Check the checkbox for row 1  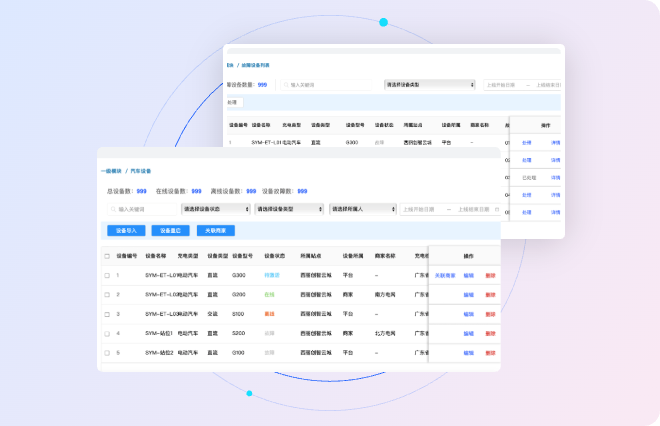click(107, 274)
